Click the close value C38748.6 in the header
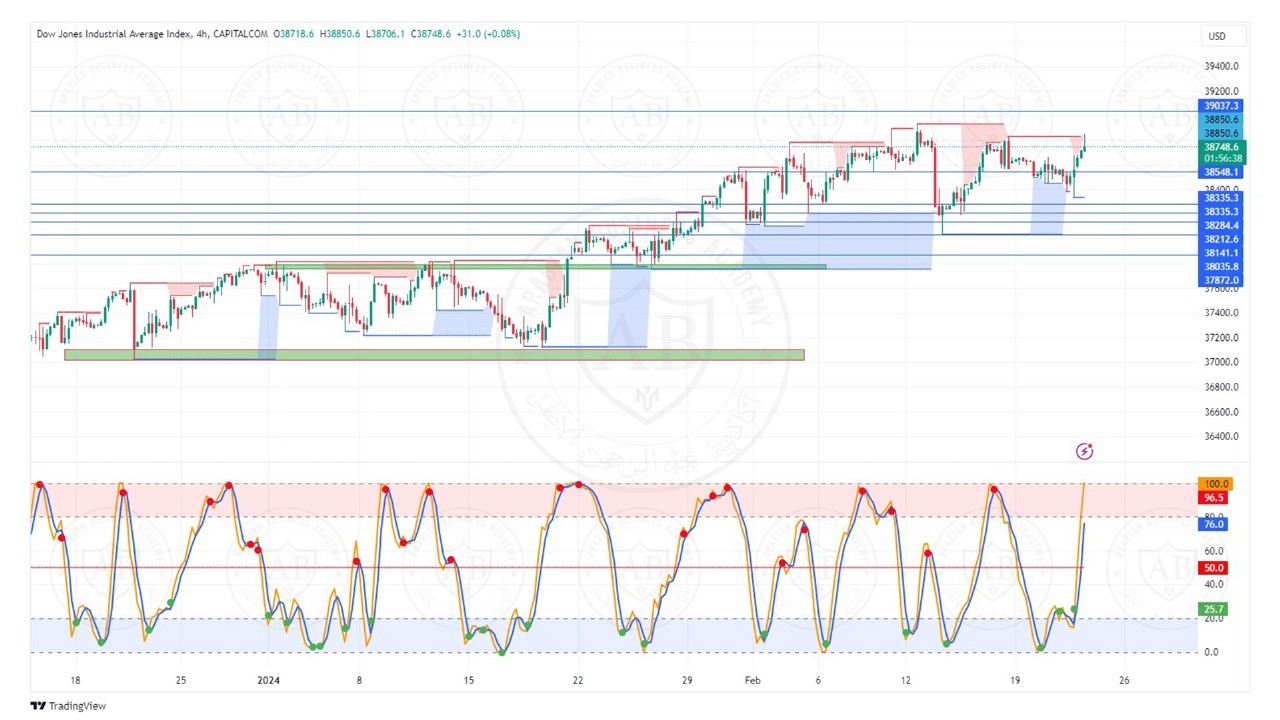This screenshot has height=720, width=1280. point(431,34)
